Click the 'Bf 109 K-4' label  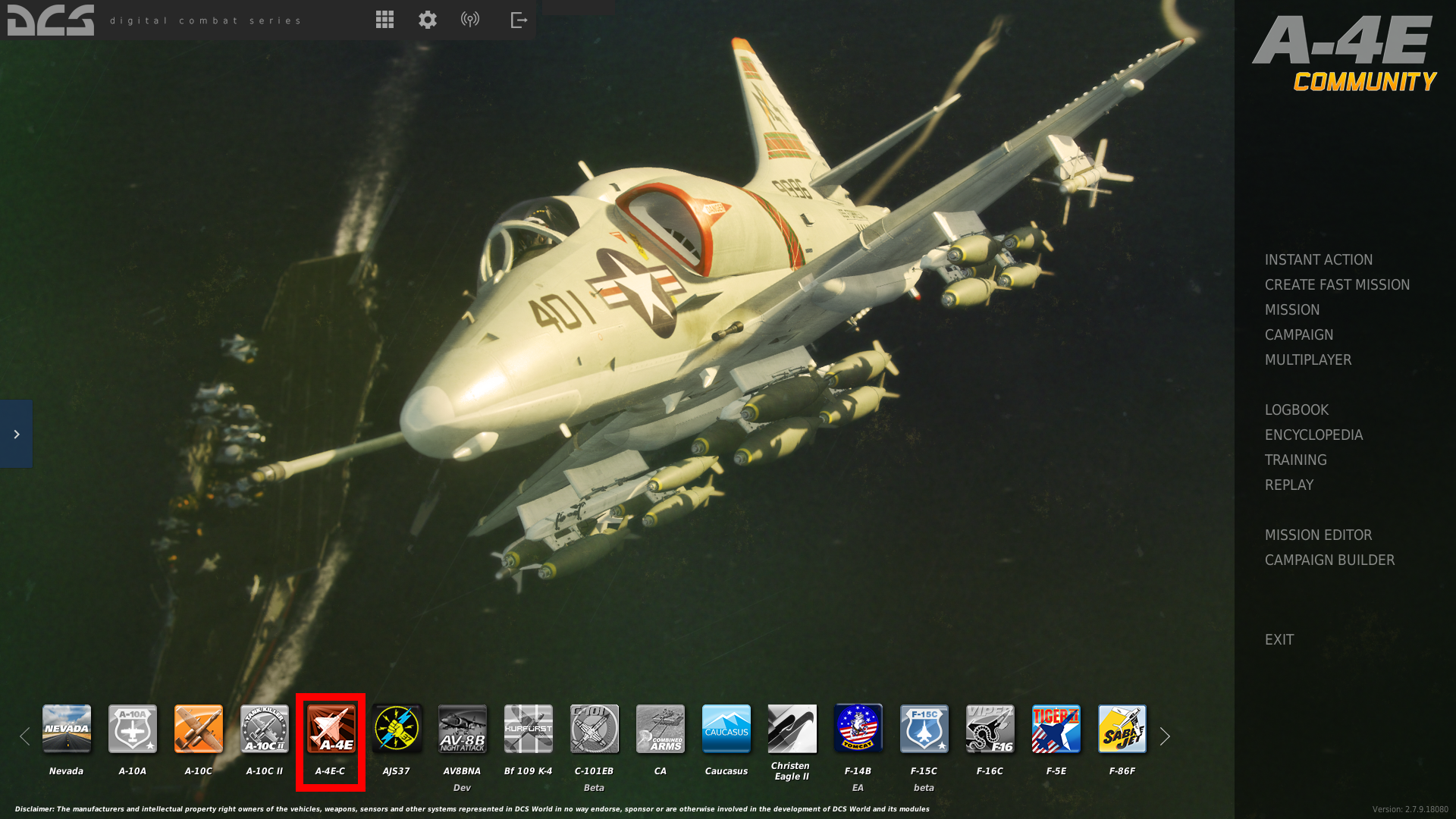[528, 771]
